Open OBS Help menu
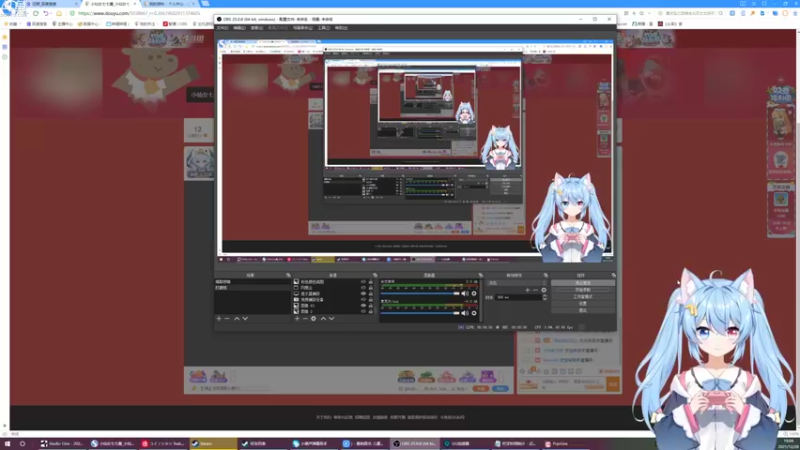The image size is (800, 450). point(341,28)
